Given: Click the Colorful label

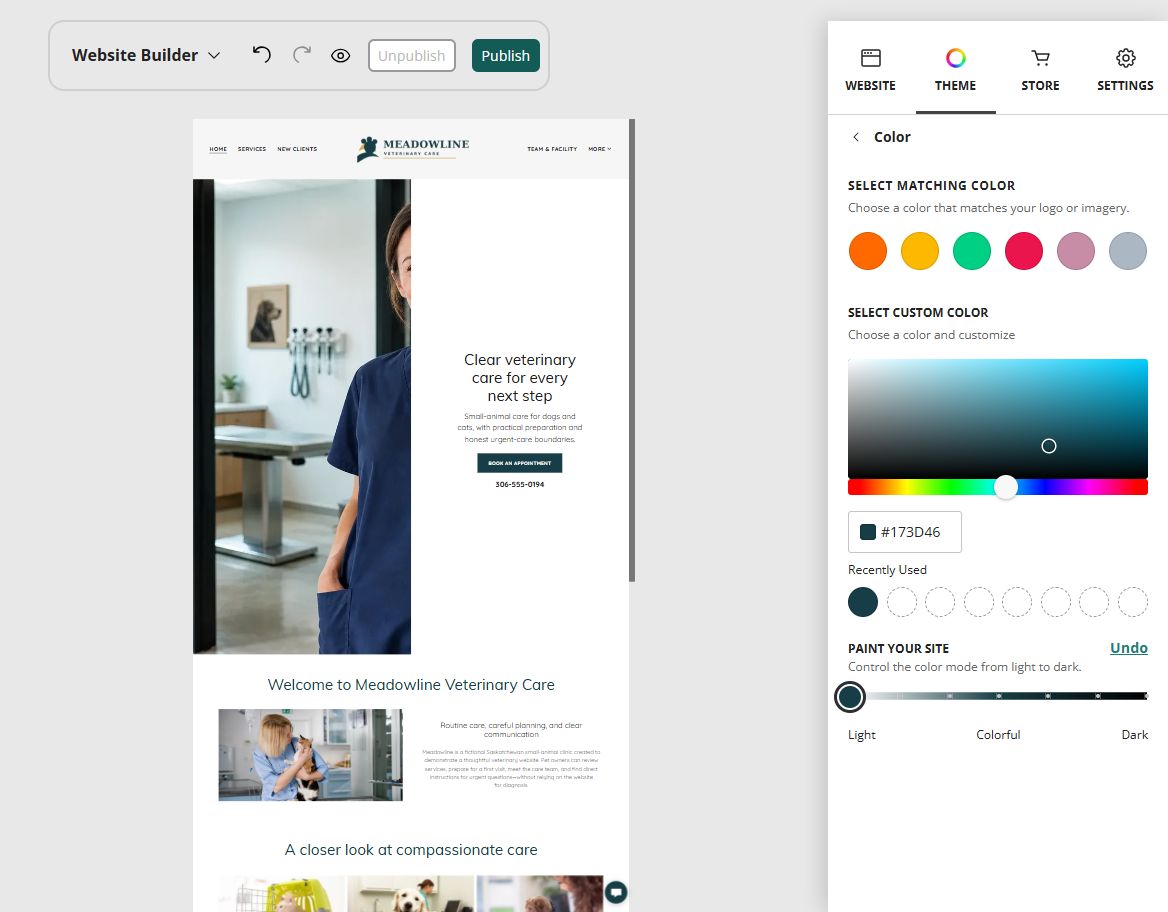Looking at the screenshot, I should pos(998,735).
